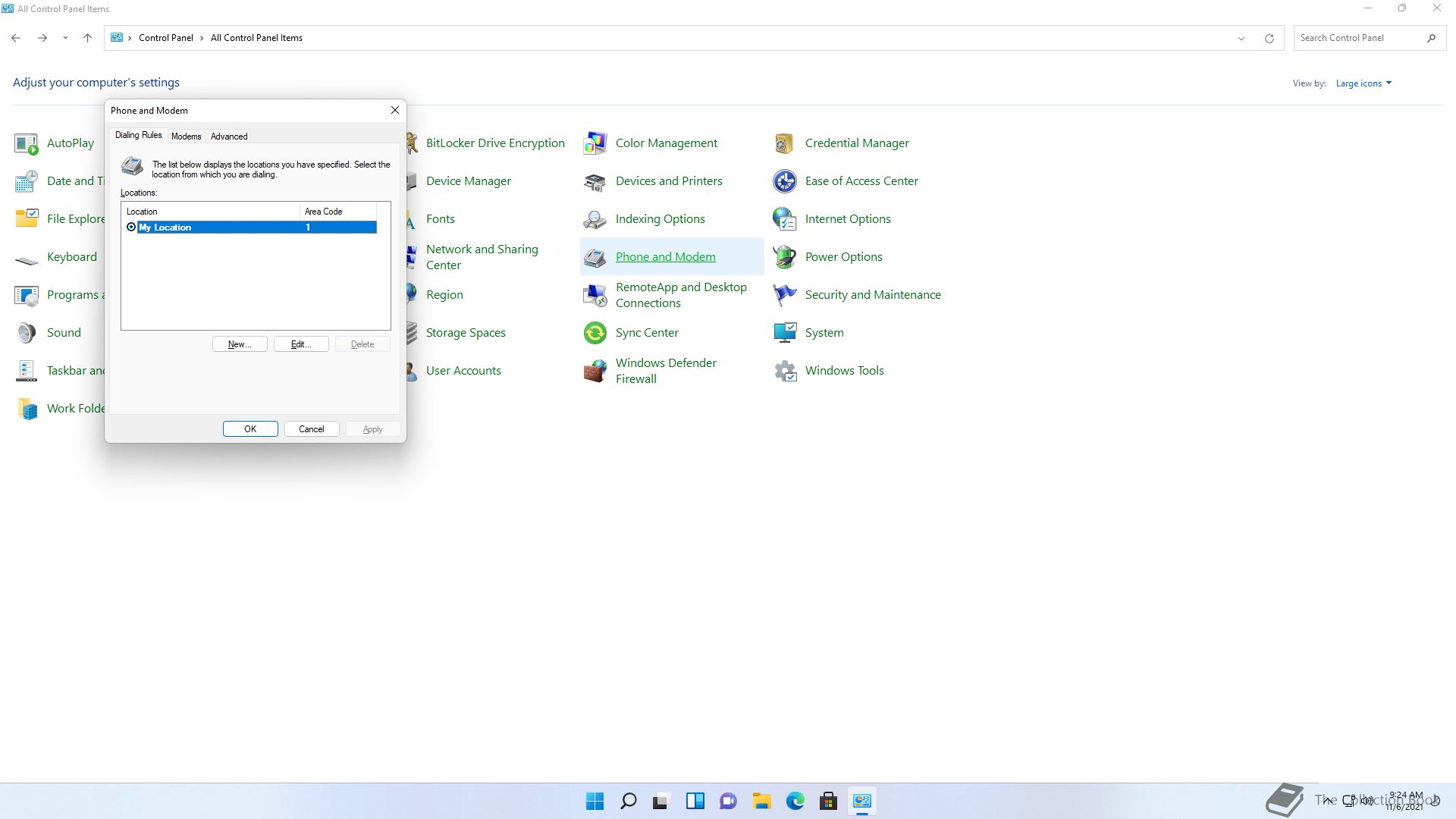The image size is (1456, 819).
Task: Open the Ease of Access Center icon
Action: click(785, 181)
